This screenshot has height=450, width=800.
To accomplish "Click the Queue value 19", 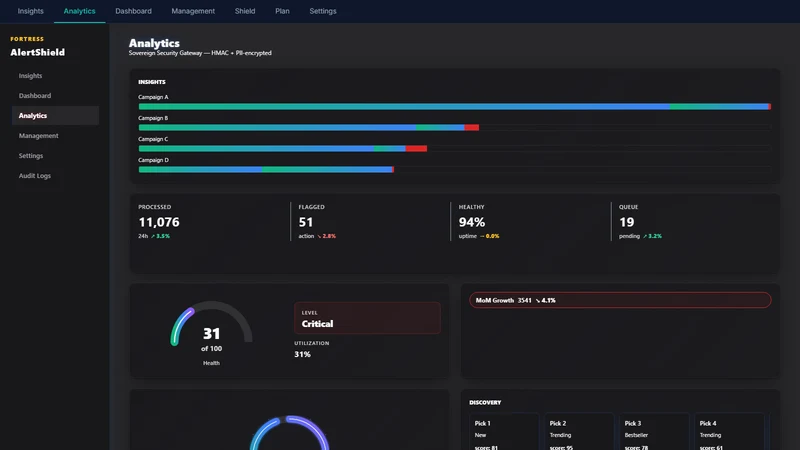I will coord(627,222).
